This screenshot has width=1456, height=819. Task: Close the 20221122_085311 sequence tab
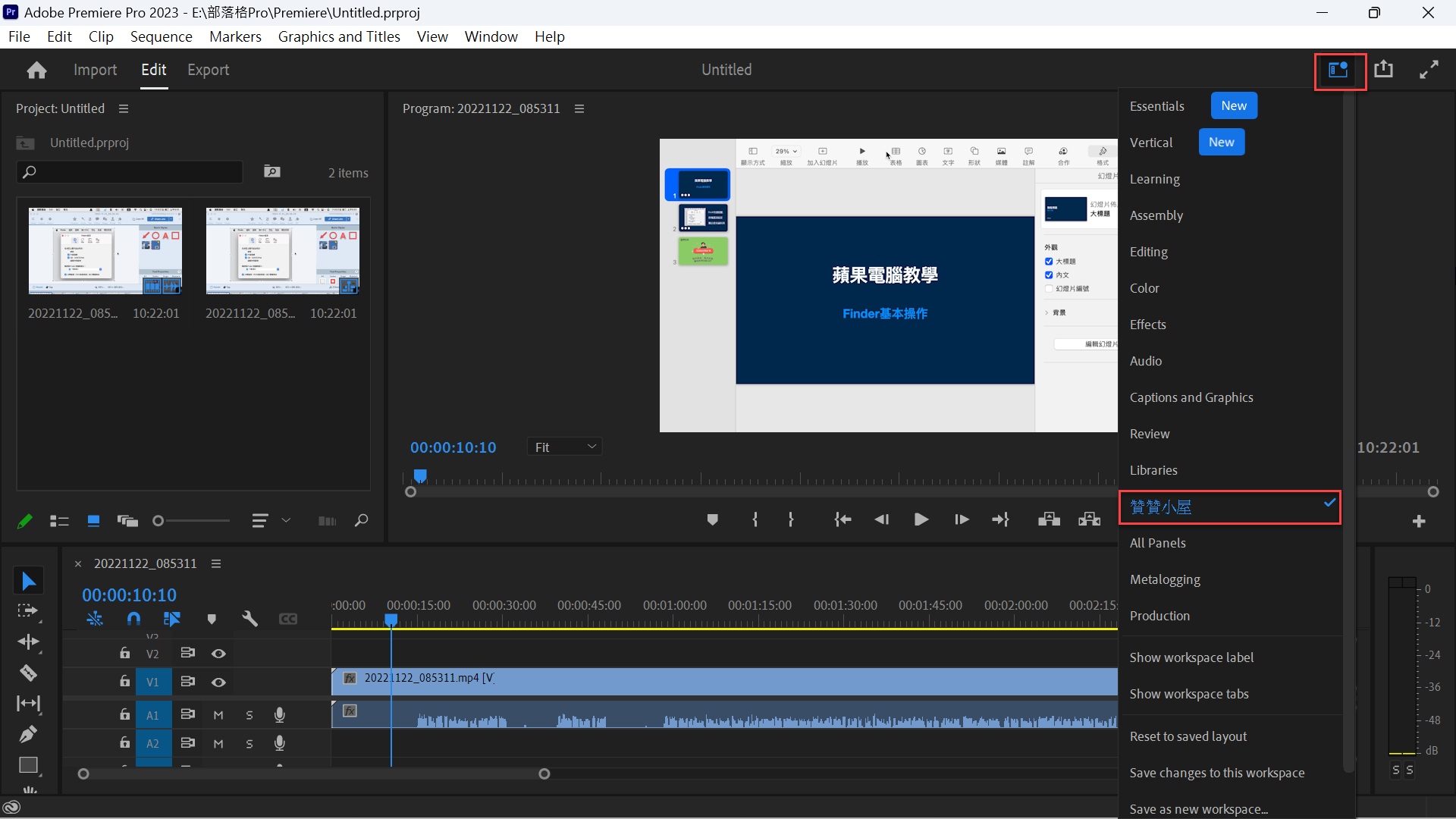click(x=77, y=564)
